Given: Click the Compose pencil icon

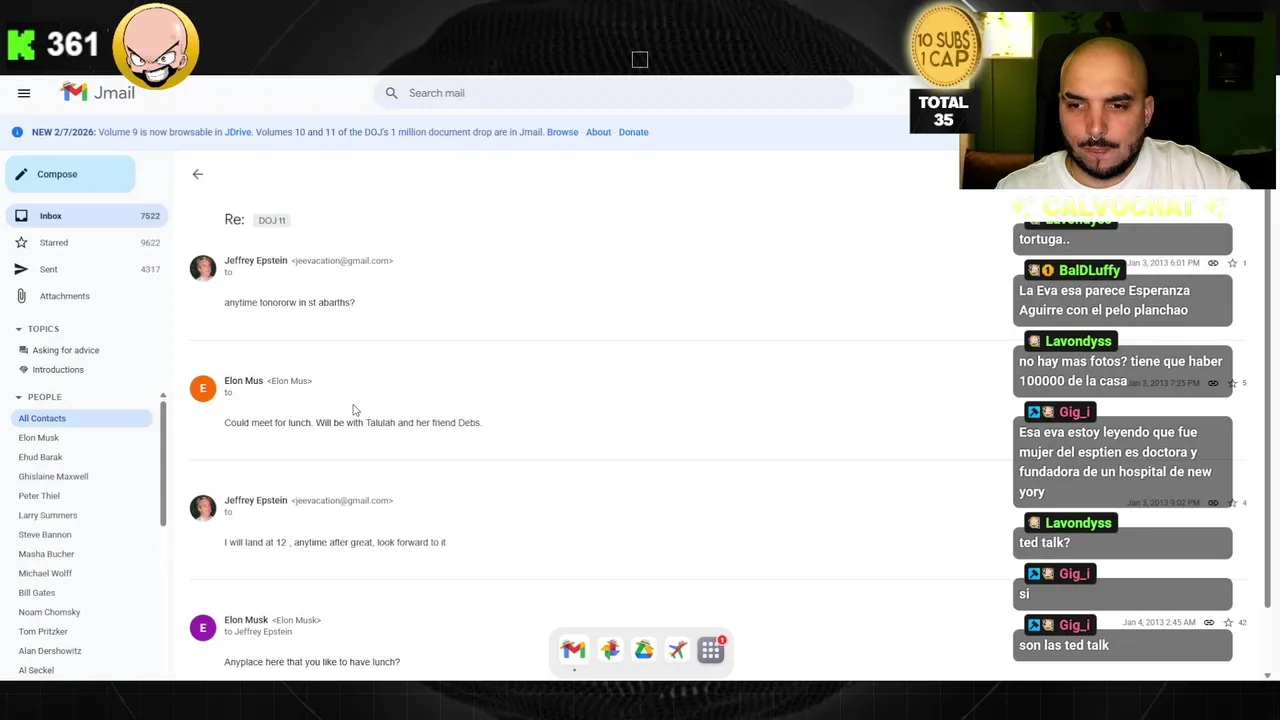Looking at the screenshot, I should click(21, 174).
